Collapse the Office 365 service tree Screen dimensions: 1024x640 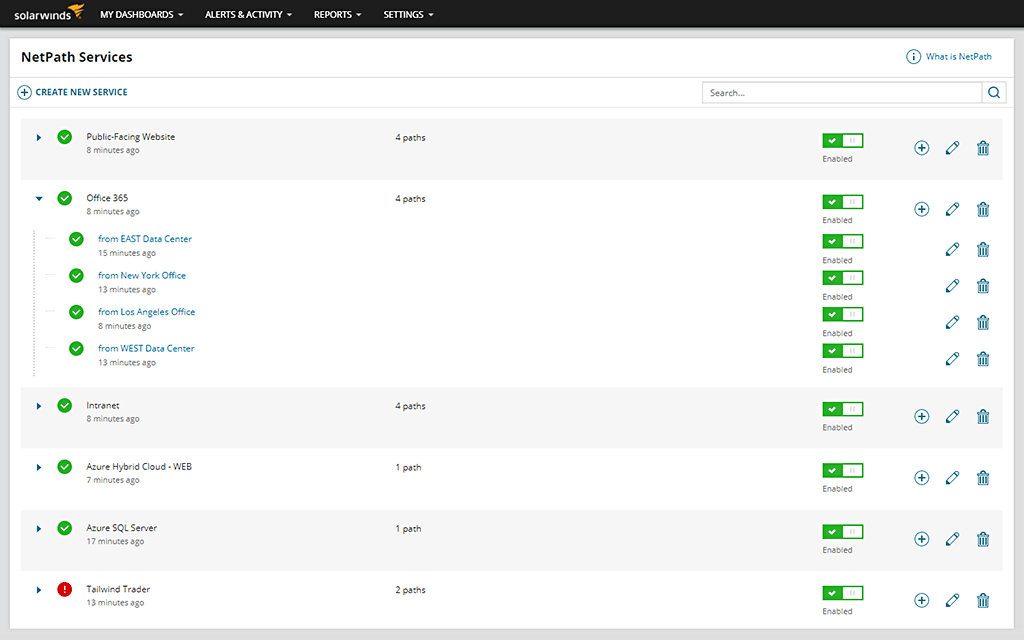tap(39, 198)
